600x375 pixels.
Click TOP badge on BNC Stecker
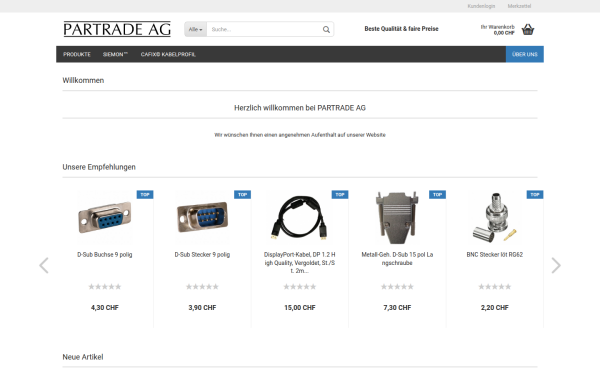click(x=535, y=194)
